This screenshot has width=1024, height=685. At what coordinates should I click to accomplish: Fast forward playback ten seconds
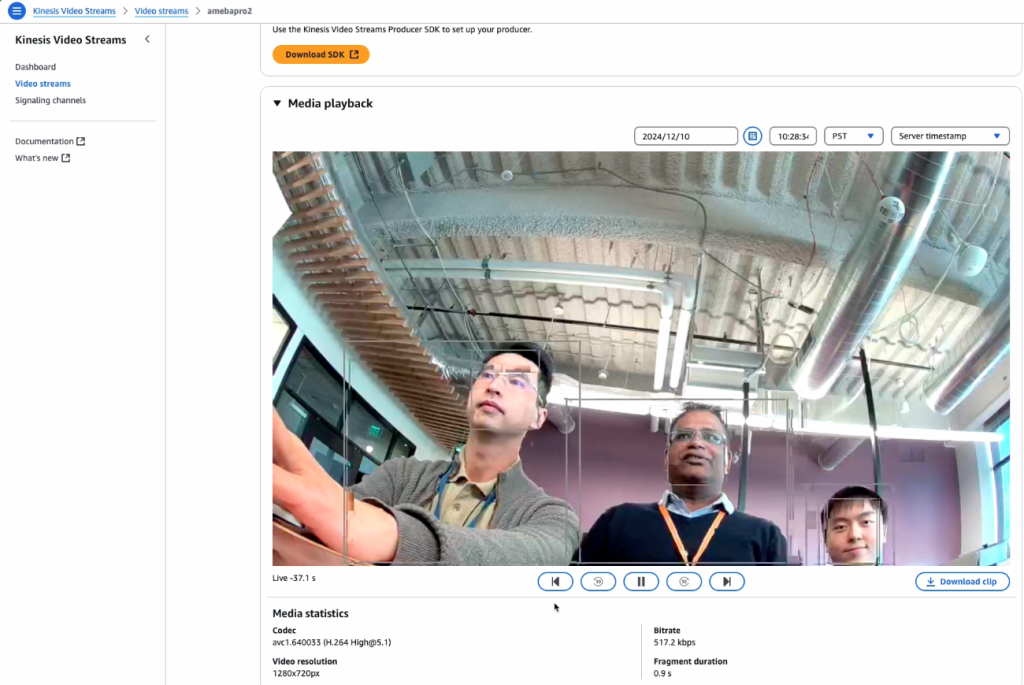(x=684, y=581)
